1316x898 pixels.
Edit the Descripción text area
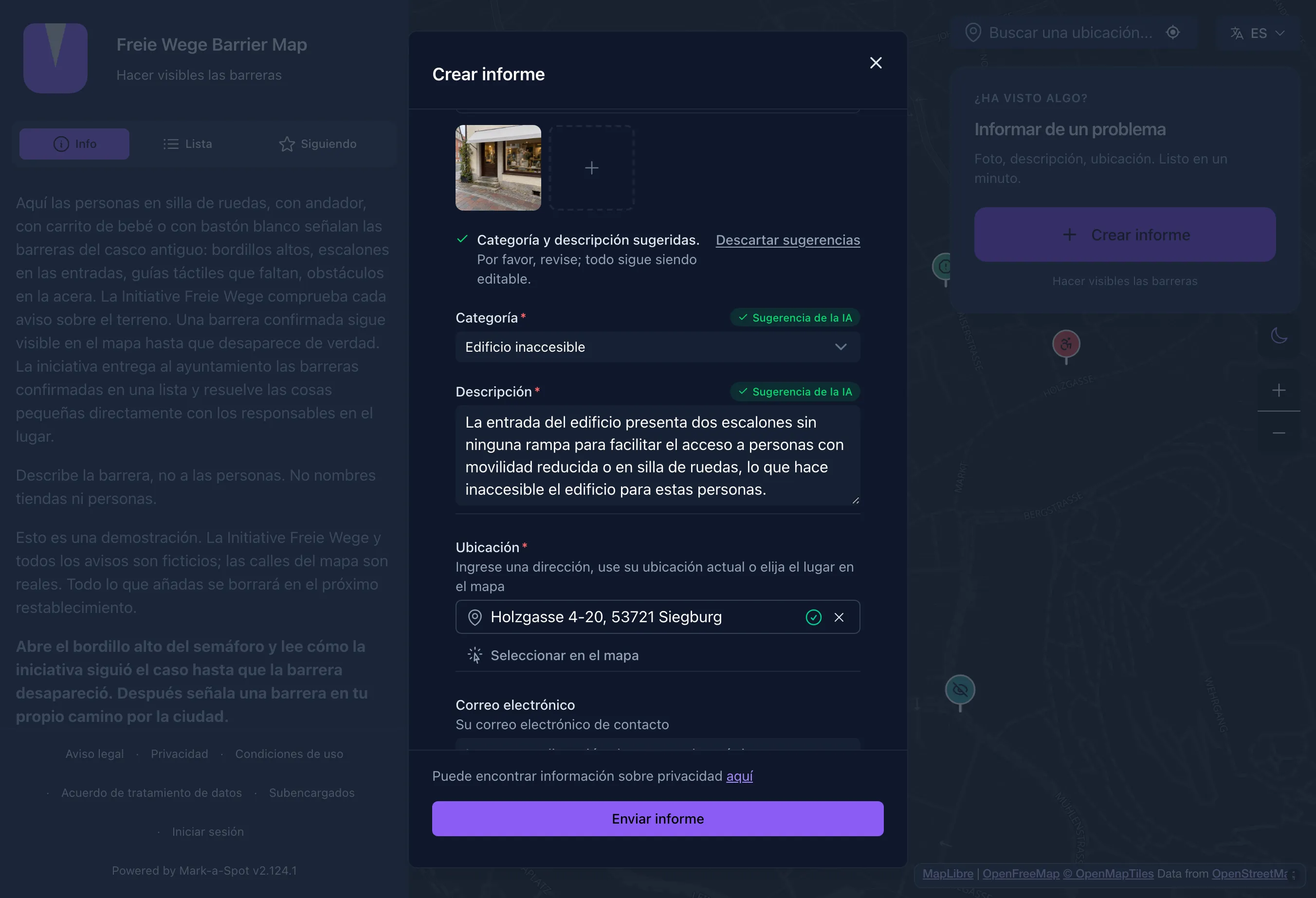click(x=658, y=455)
